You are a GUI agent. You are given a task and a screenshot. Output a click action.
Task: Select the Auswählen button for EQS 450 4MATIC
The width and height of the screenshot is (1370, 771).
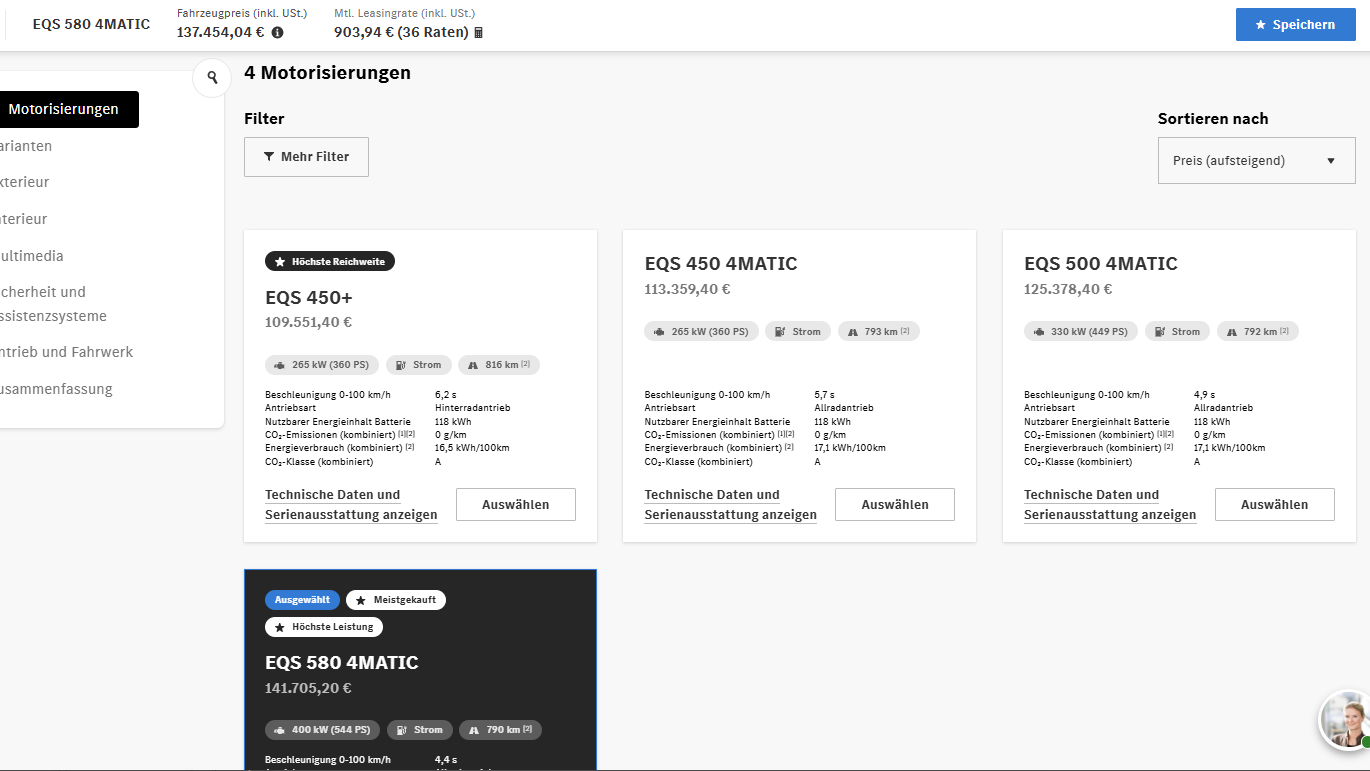[894, 504]
